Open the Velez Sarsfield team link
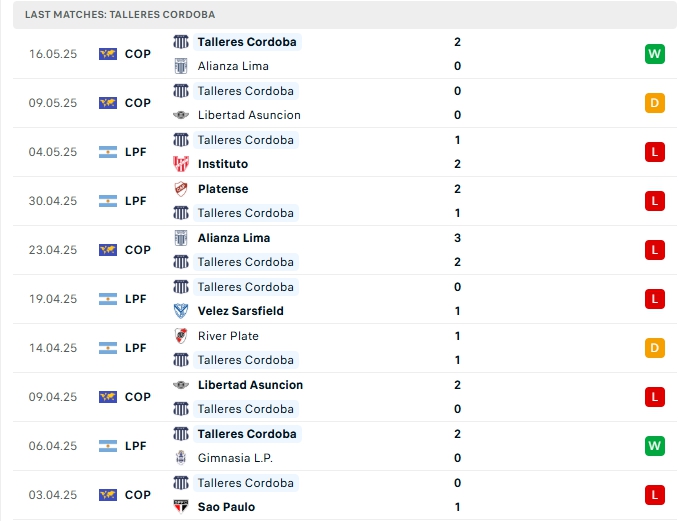Screen dimensions: 685x521 240,311
